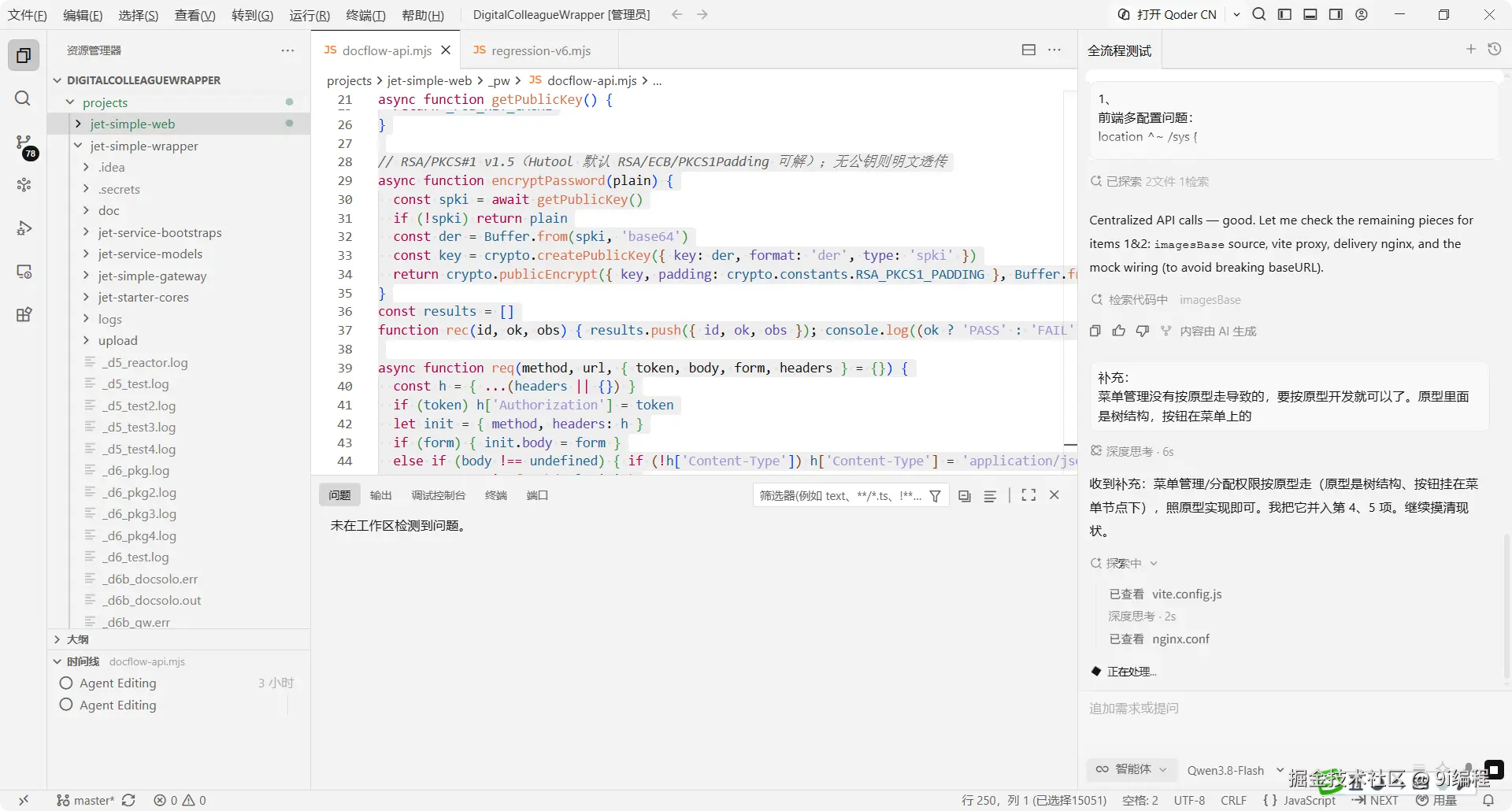
Task: Open Remote Explorer icon in activity bar
Action: (24, 272)
